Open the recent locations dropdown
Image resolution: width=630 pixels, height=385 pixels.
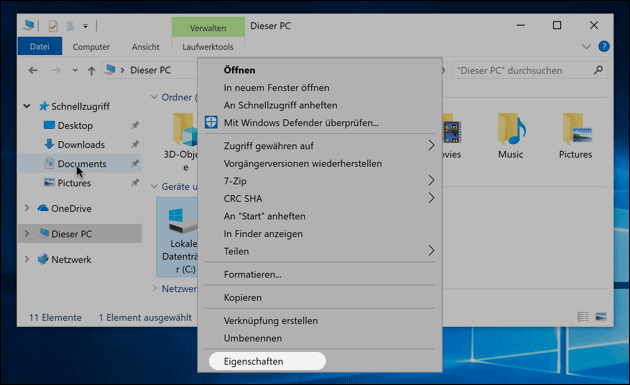click(75, 71)
